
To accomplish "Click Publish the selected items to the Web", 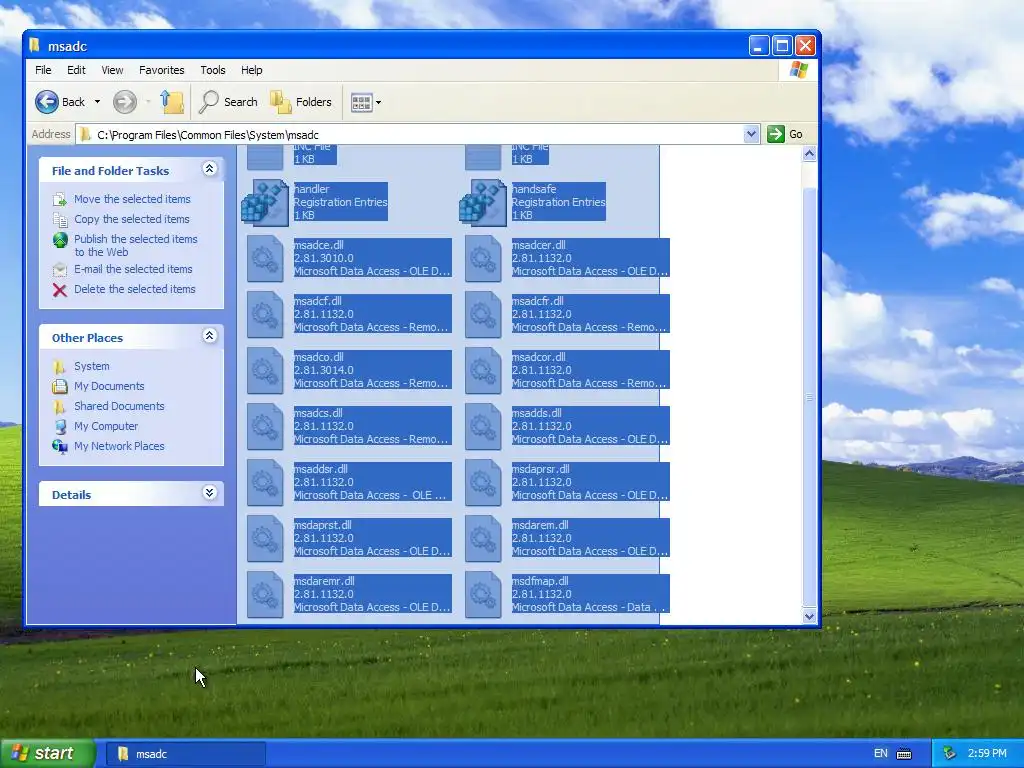I will click(135, 246).
